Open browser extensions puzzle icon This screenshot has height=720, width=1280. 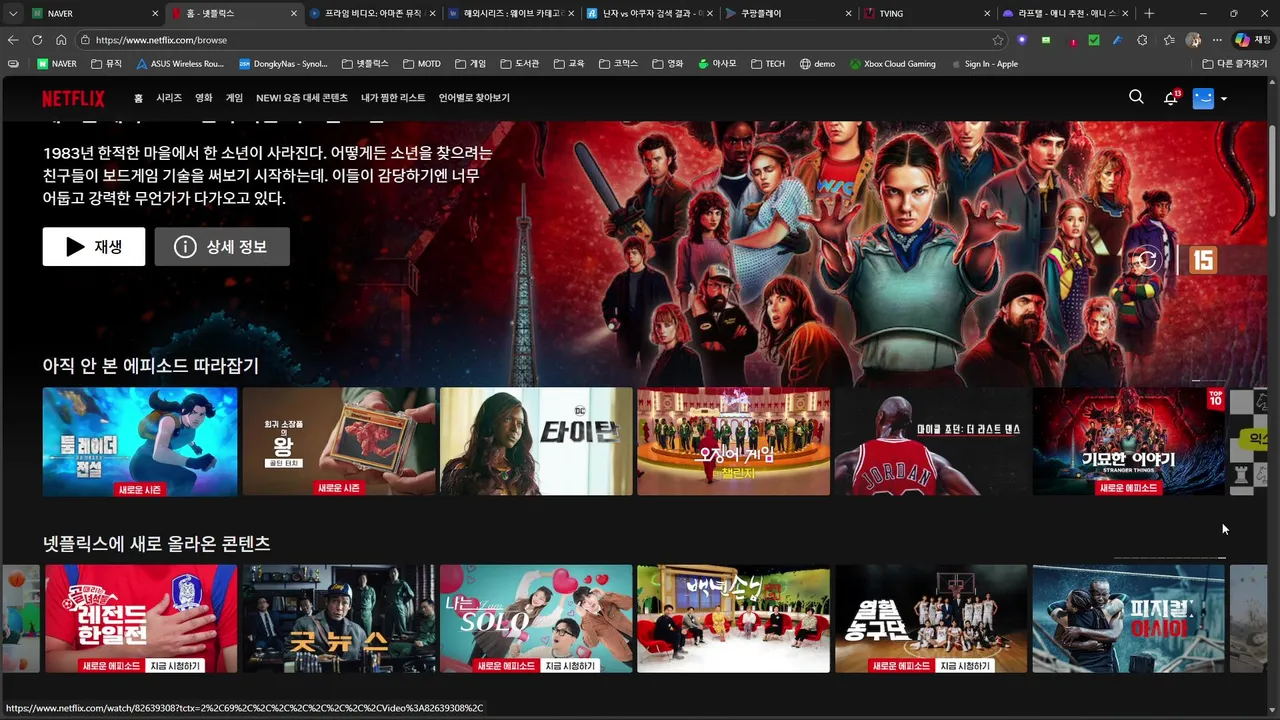pyautogui.click(x=1142, y=40)
